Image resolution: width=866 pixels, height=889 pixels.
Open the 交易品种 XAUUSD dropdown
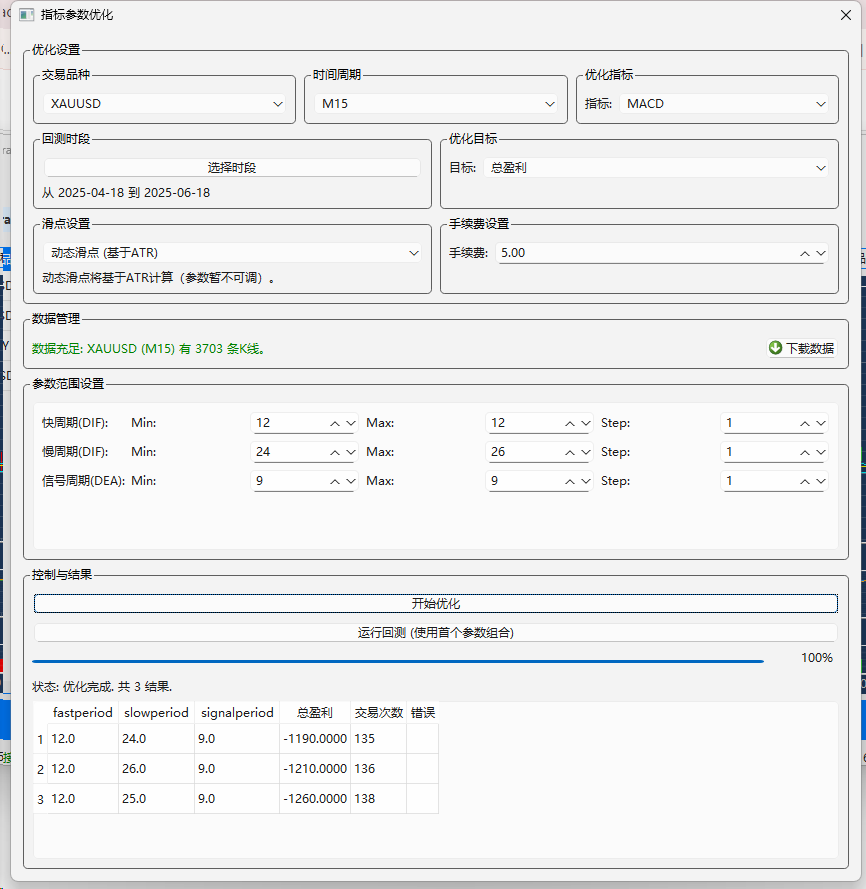164,104
